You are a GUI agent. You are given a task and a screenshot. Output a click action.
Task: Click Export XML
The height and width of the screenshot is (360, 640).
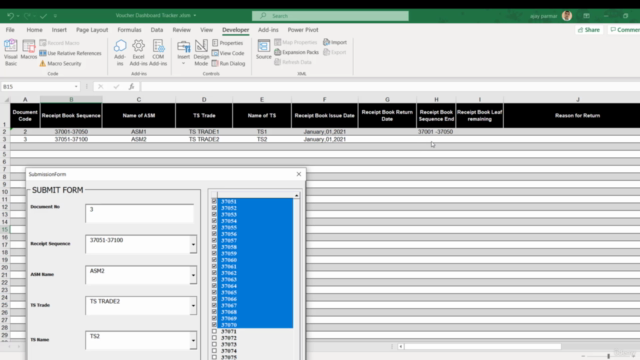[x=335, y=52]
